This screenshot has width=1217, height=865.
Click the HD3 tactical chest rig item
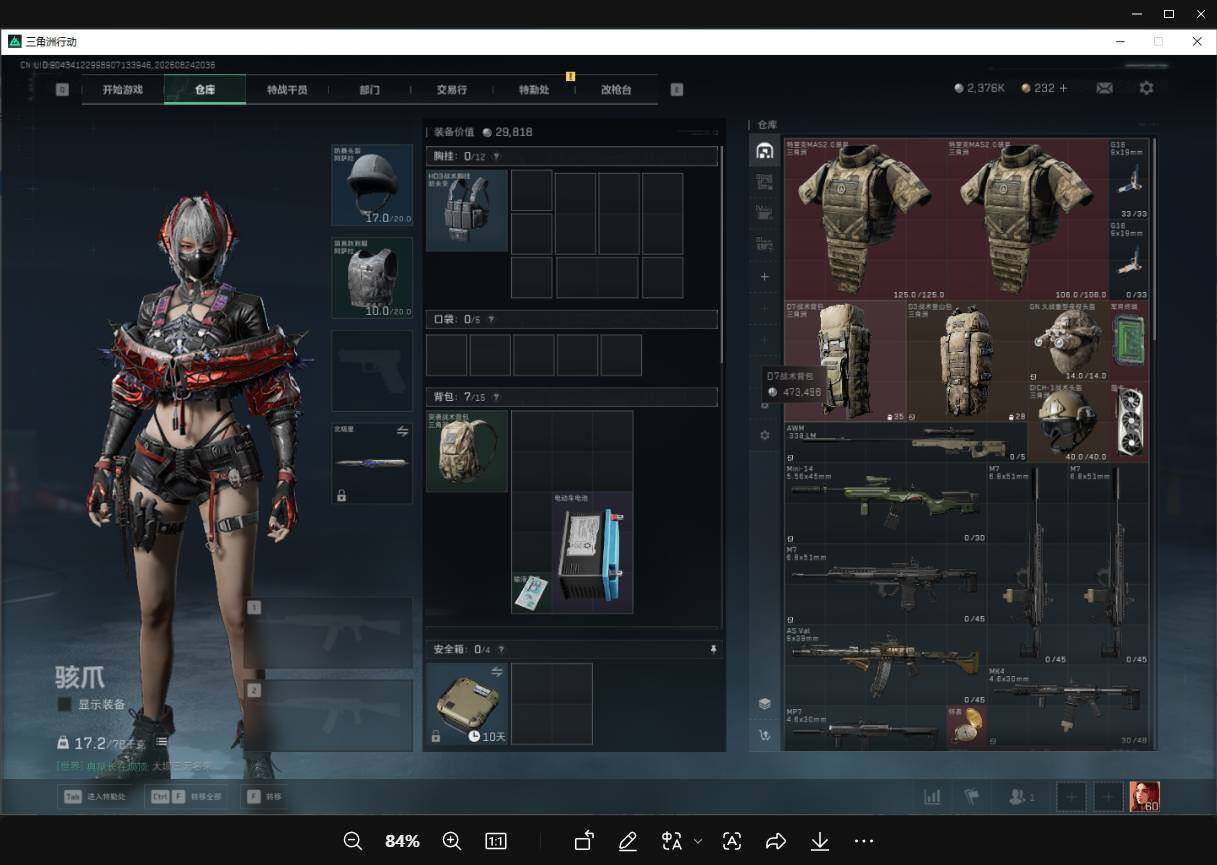(x=468, y=210)
